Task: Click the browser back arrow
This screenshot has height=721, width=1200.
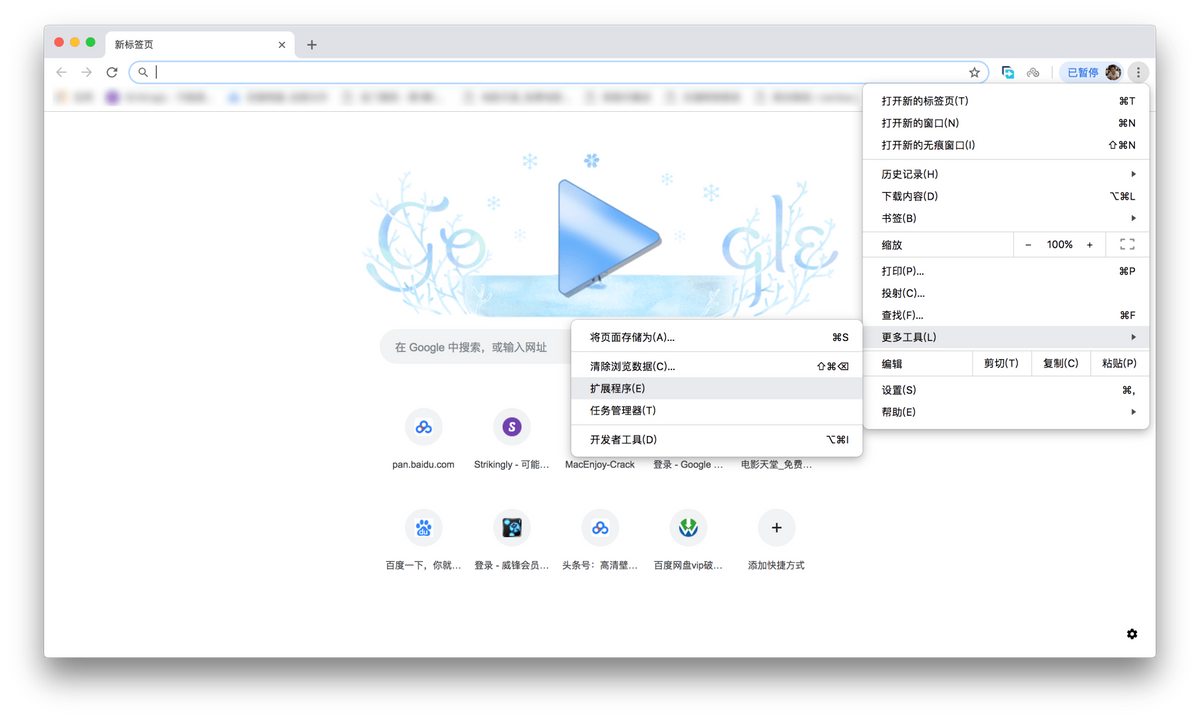Action: 61,72
